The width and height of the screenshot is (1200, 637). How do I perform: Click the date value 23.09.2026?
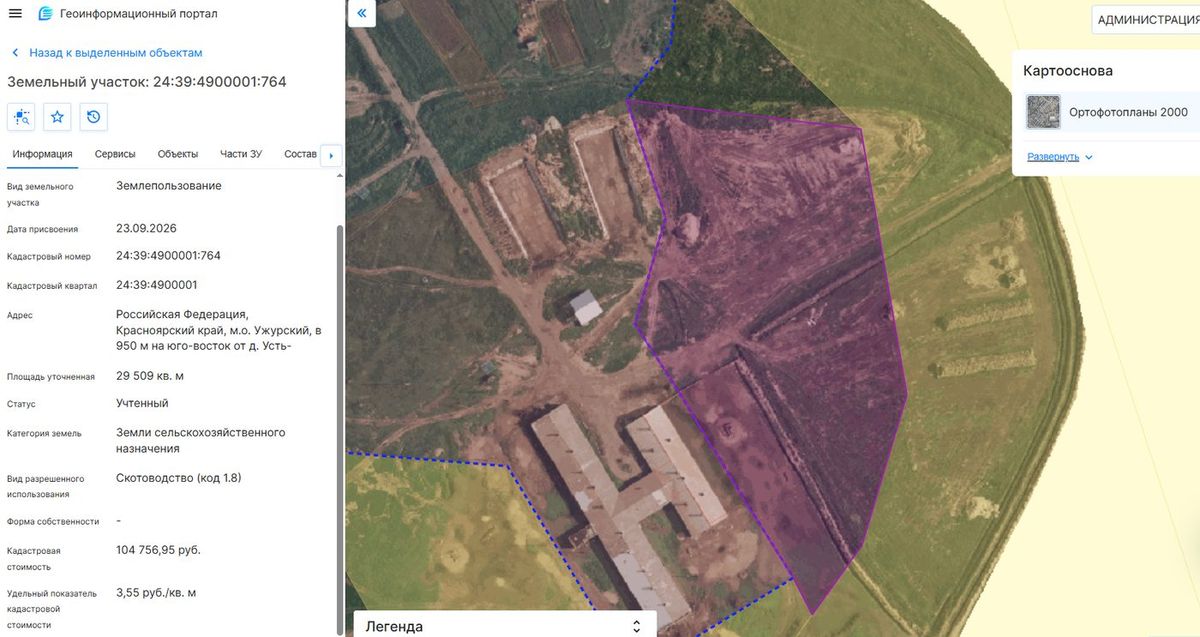coord(146,228)
